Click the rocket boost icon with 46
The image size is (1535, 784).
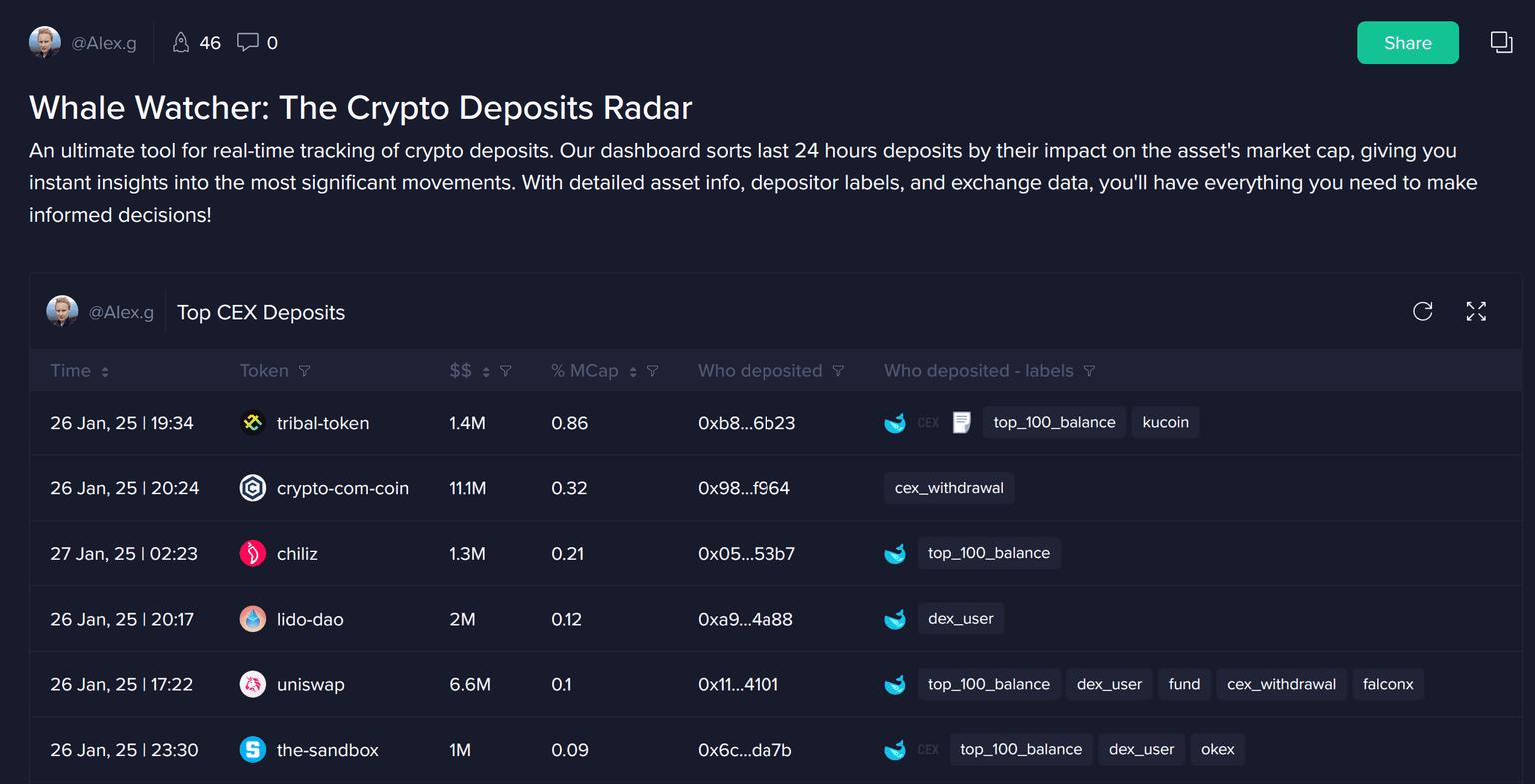pyautogui.click(x=181, y=42)
